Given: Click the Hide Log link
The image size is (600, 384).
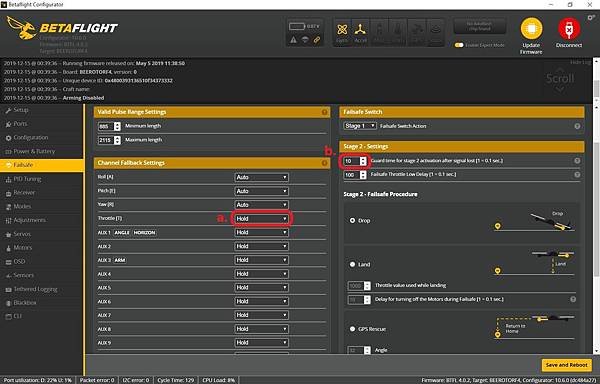Looking at the screenshot, I should (x=580, y=62).
